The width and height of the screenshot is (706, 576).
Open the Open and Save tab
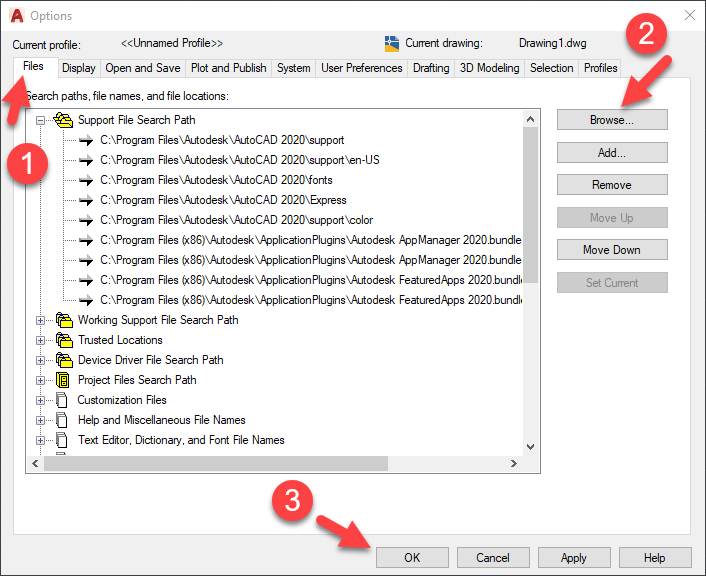(x=143, y=68)
